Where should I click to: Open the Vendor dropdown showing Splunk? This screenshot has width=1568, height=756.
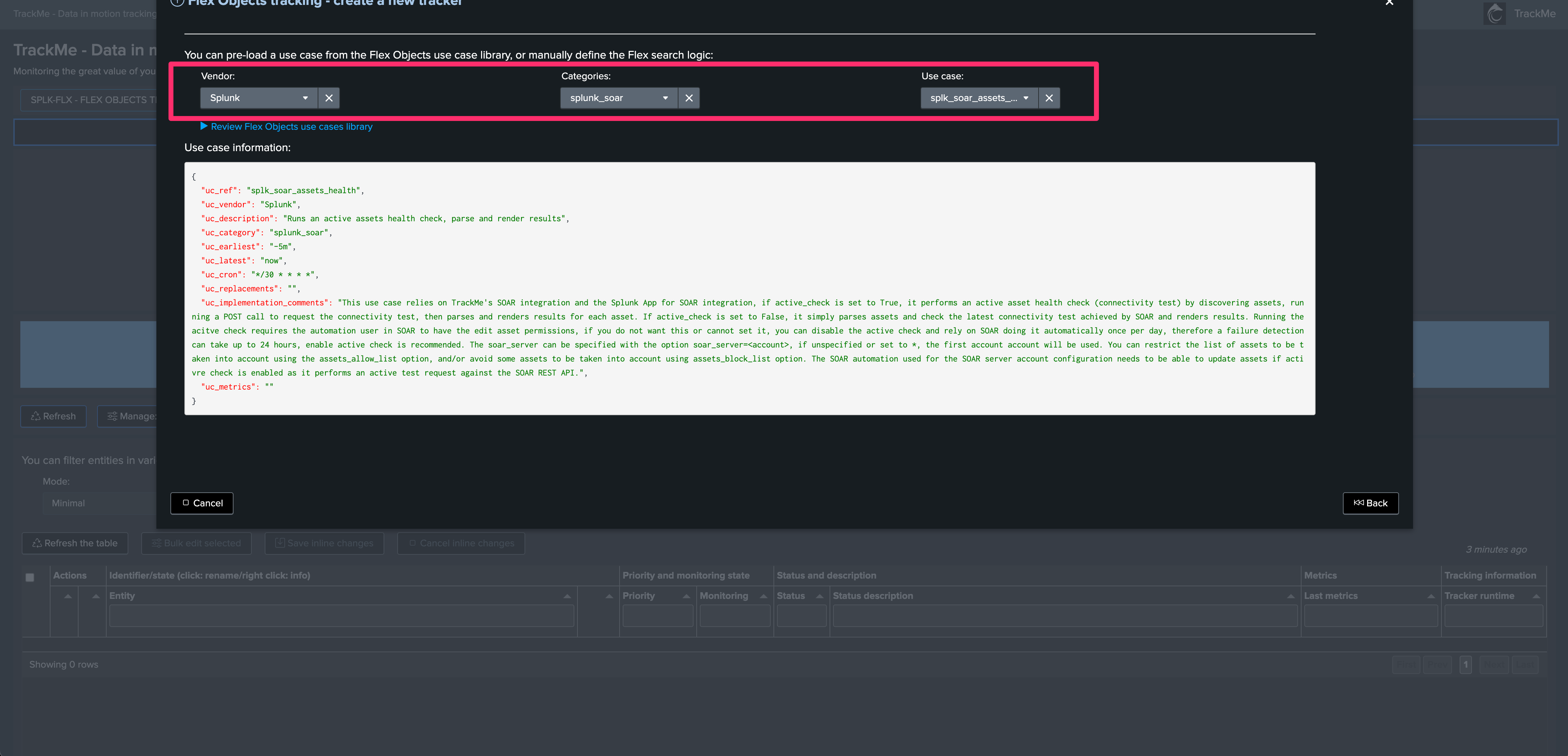coord(259,98)
